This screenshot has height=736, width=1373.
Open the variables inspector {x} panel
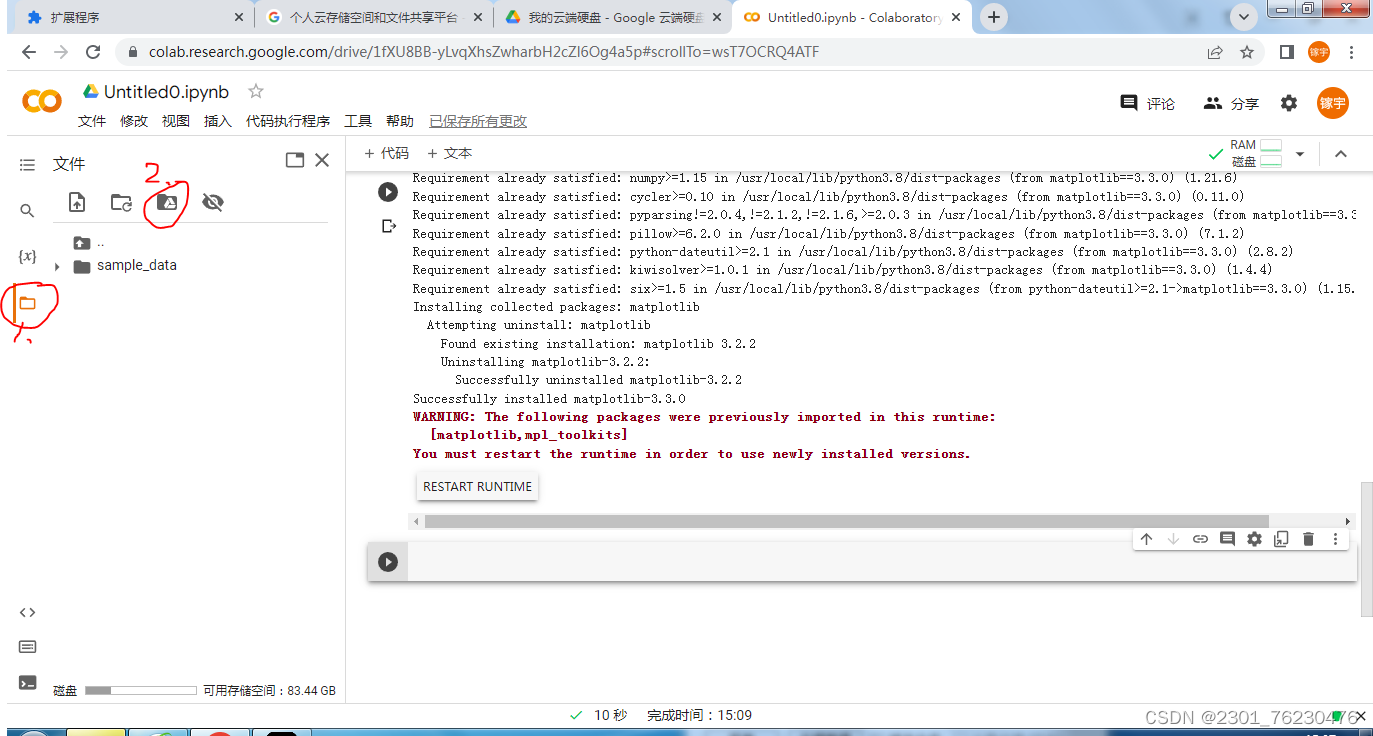[27, 257]
